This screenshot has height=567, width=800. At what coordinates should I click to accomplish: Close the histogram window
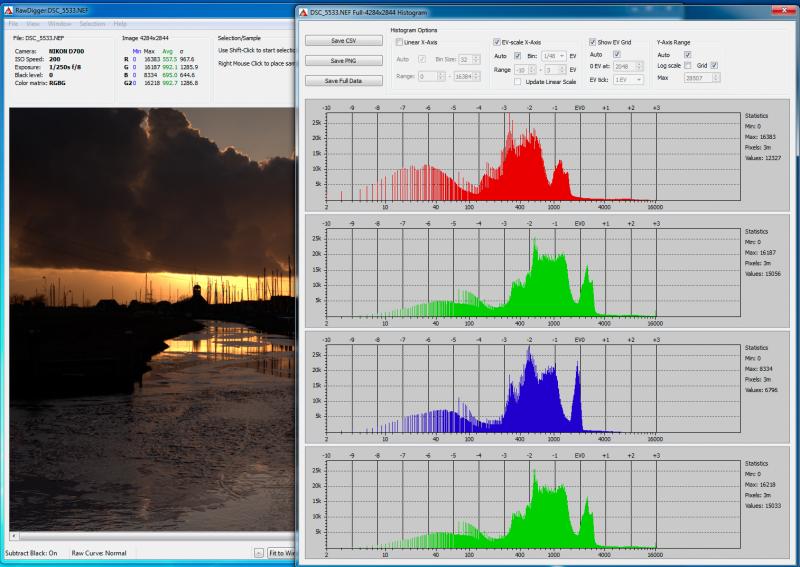pyautogui.click(x=782, y=10)
